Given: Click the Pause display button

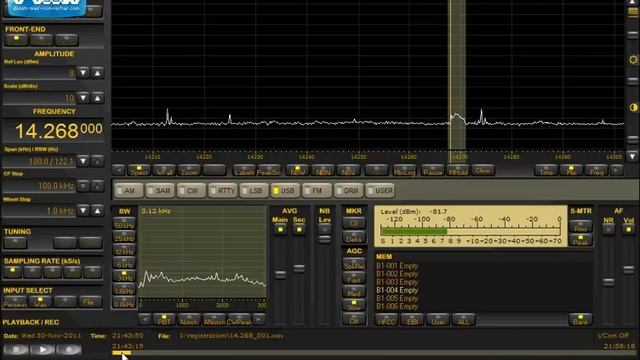Looking at the screenshot, I should click(x=432, y=170).
